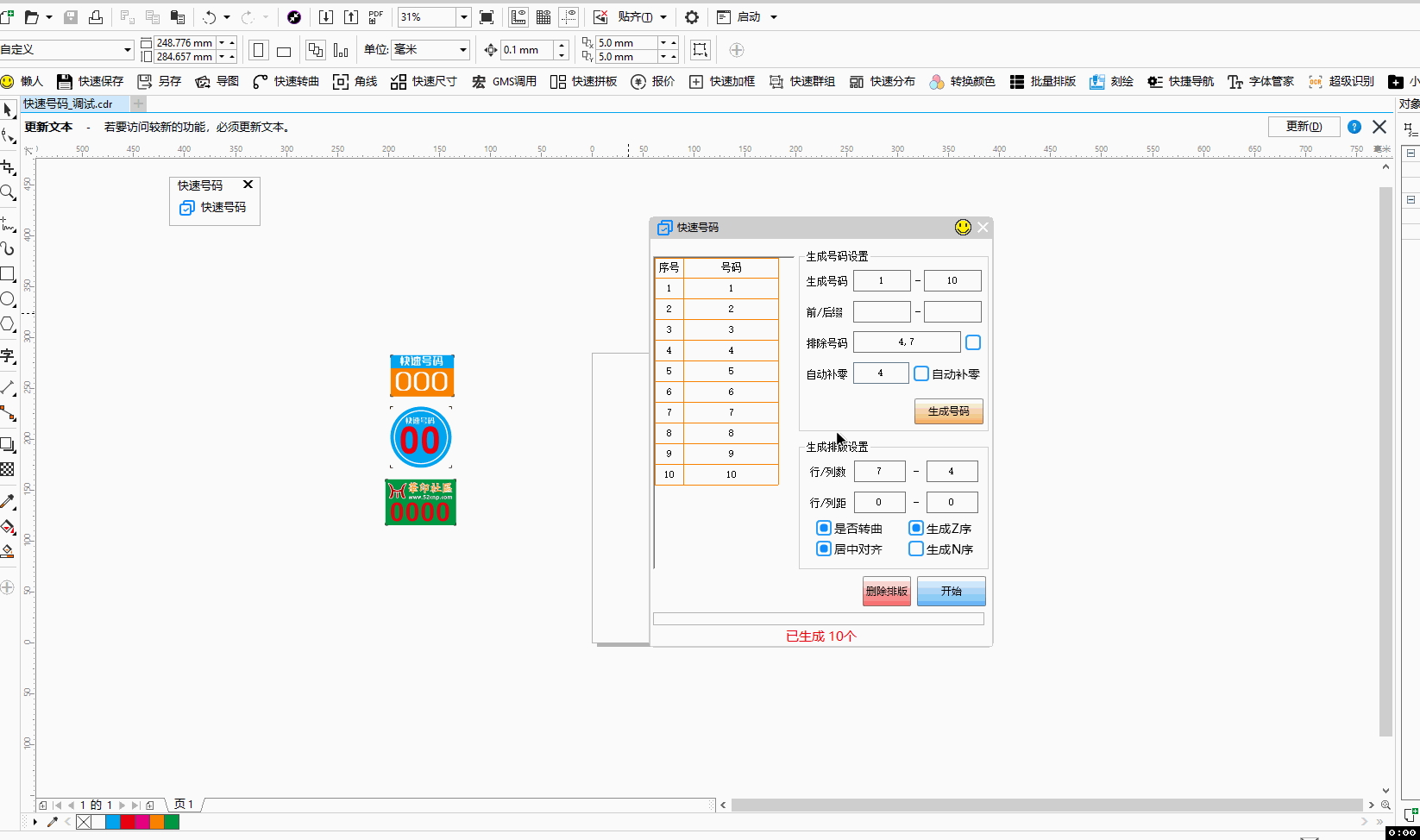Select the Interactive Fill tool

8,527
